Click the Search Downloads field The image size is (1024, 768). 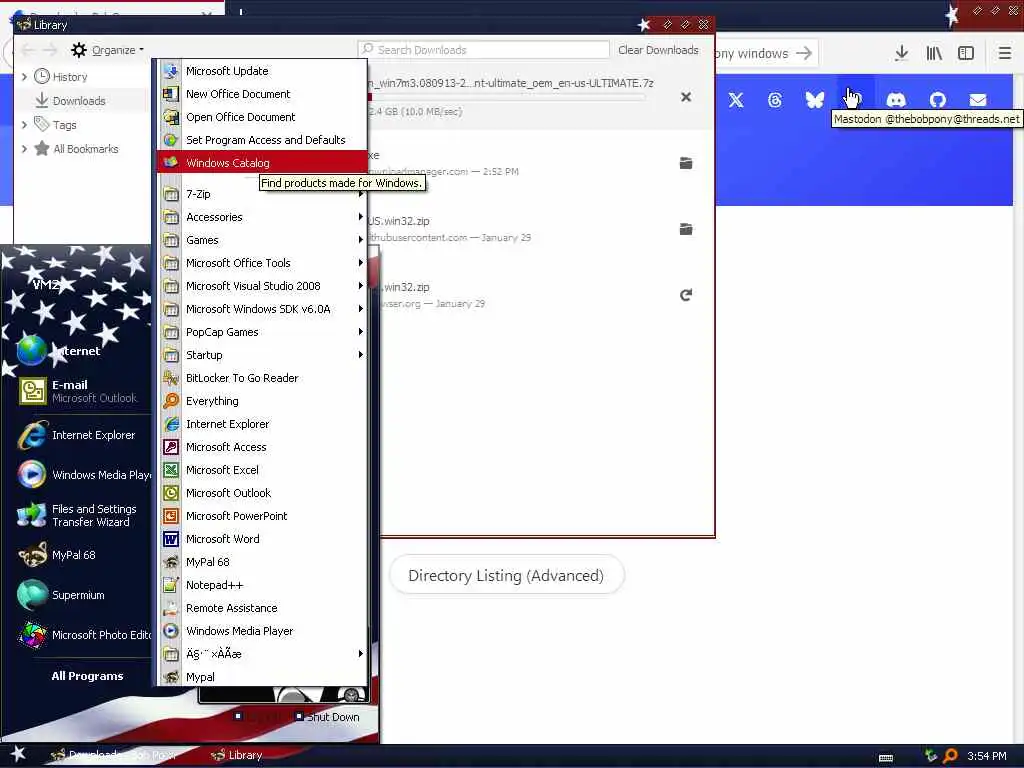(483, 50)
